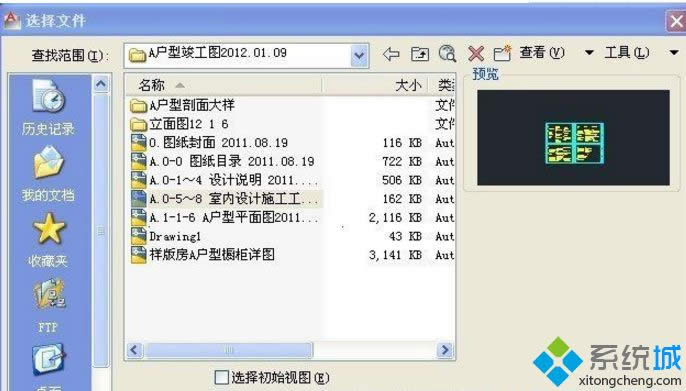
Task: Toggle the 选择初始视图 checkbox
Action: point(221,377)
